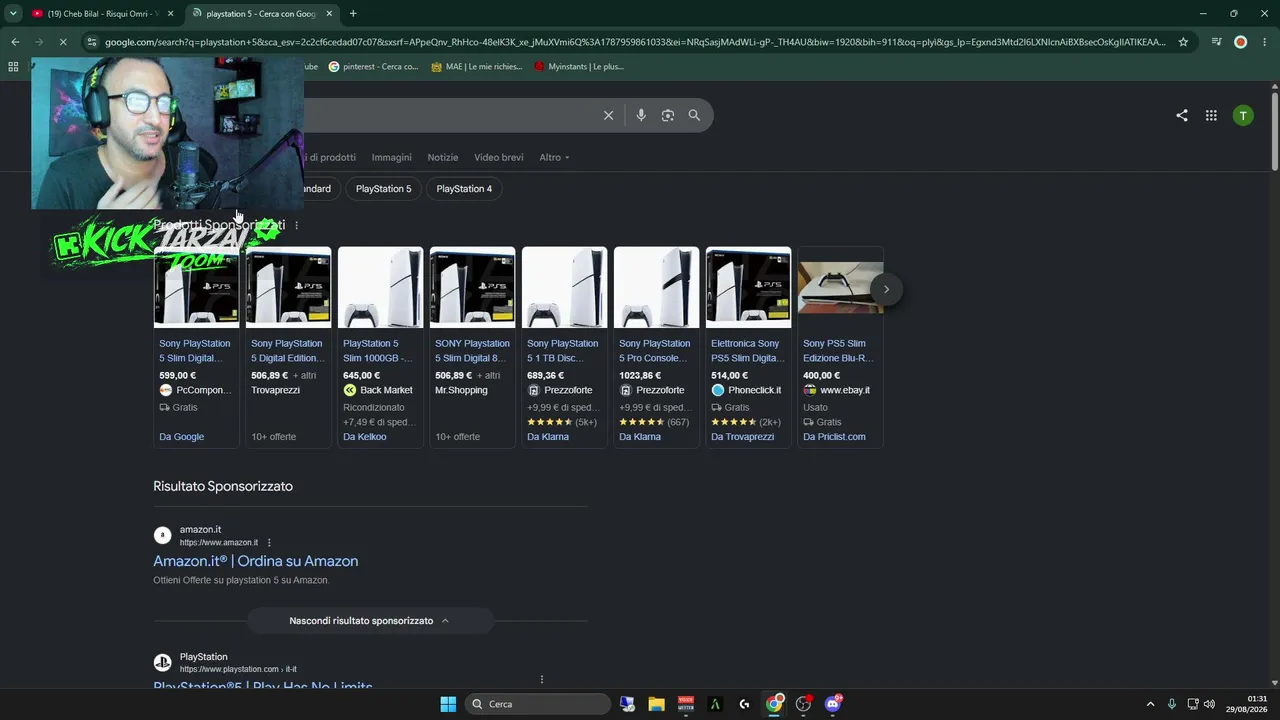Click the Chrome taskbar icon

point(774,704)
